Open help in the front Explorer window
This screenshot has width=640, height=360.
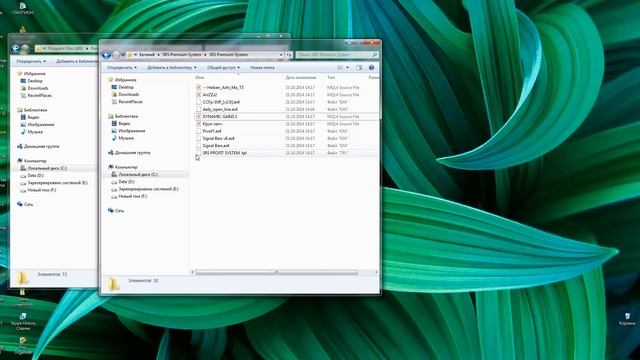tap(371, 67)
